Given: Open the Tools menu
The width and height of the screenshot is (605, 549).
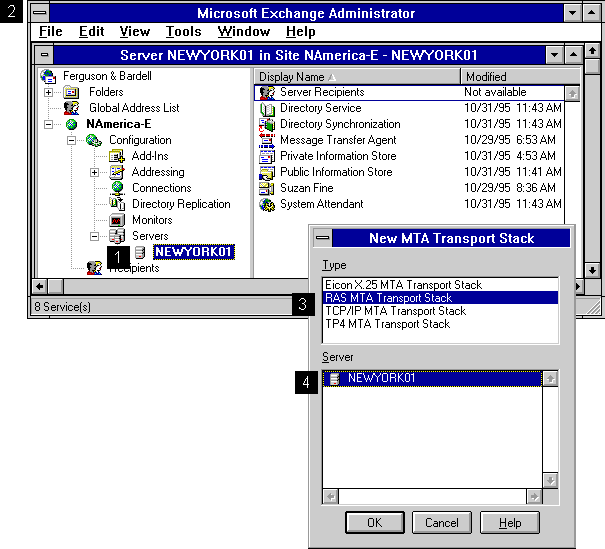Looking at the screenshot, I should click(x=184, y=32).
